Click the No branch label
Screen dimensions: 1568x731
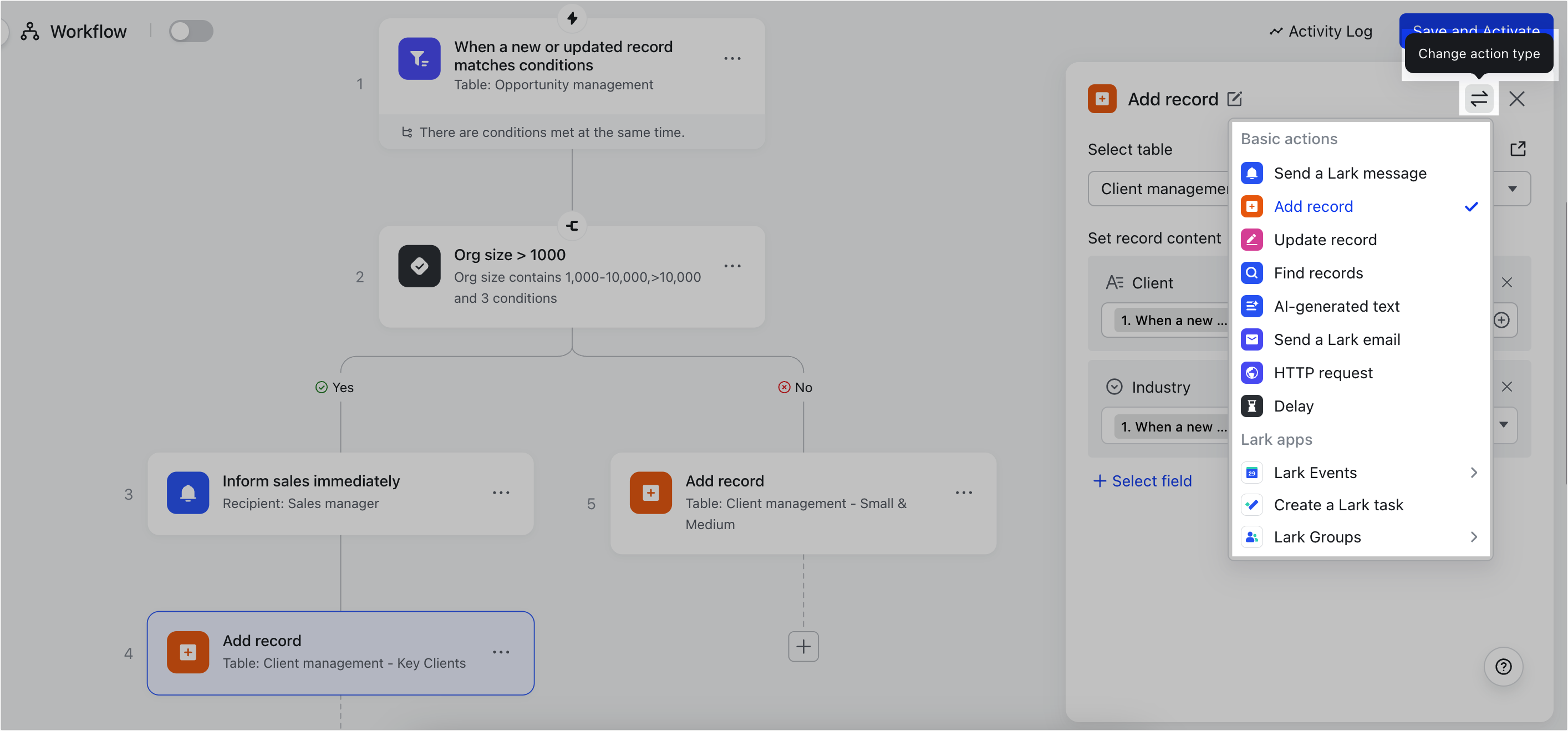795,387
